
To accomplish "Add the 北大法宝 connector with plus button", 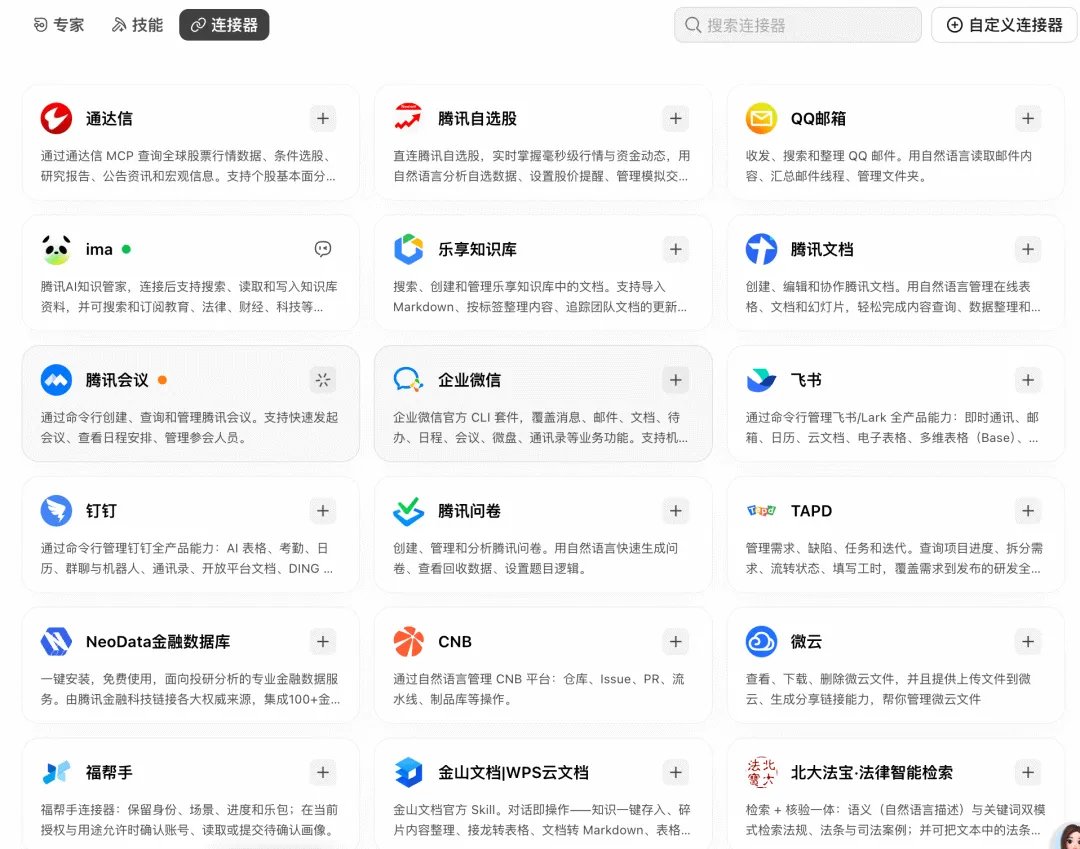I will 1028,773.
